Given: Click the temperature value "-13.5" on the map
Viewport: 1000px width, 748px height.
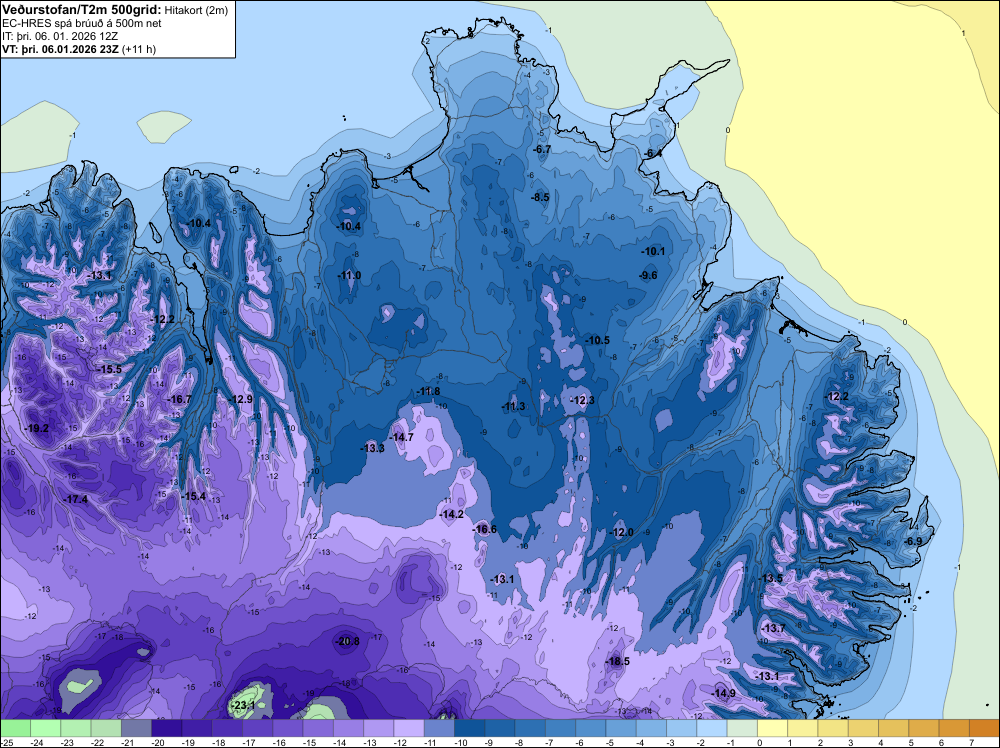Looking at the screenshot, I should (770, 578).
